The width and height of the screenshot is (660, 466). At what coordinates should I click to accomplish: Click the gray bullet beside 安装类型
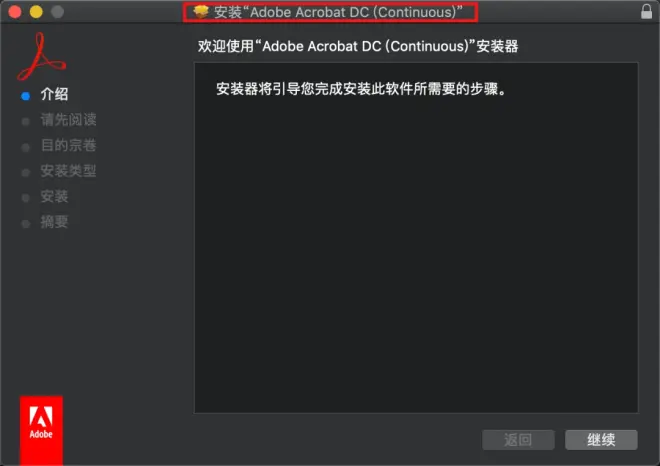click(26, 173)
